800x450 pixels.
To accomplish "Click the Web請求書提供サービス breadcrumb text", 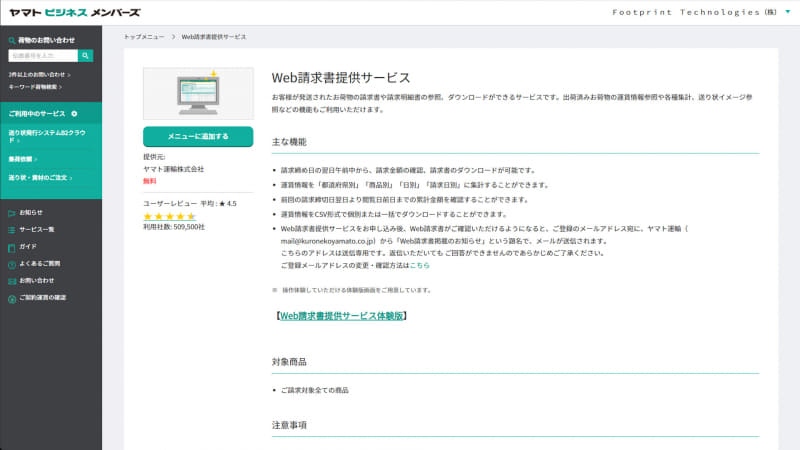I will pos(214,37).
